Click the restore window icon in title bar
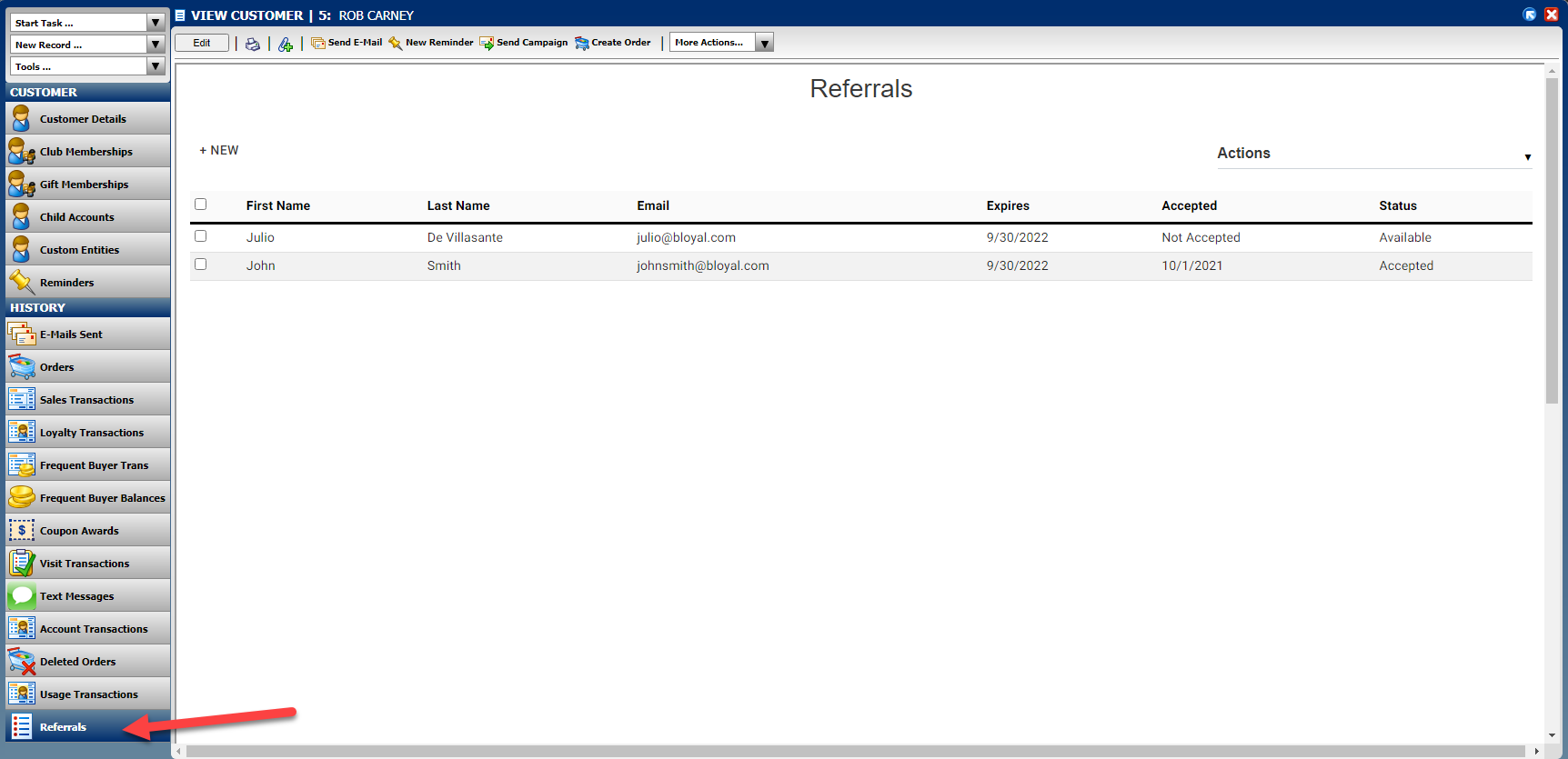The width and height of the screenshot is (1568, 759). coord(1530,15)
